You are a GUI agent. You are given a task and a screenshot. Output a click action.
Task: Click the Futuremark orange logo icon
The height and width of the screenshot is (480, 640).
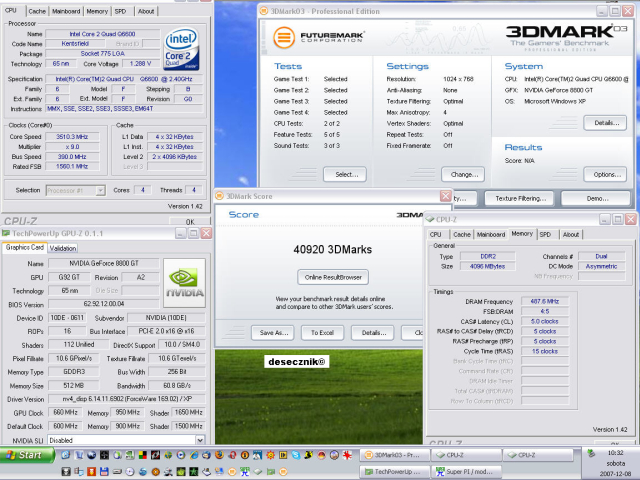pyautogui.click(x=284, y=38)
